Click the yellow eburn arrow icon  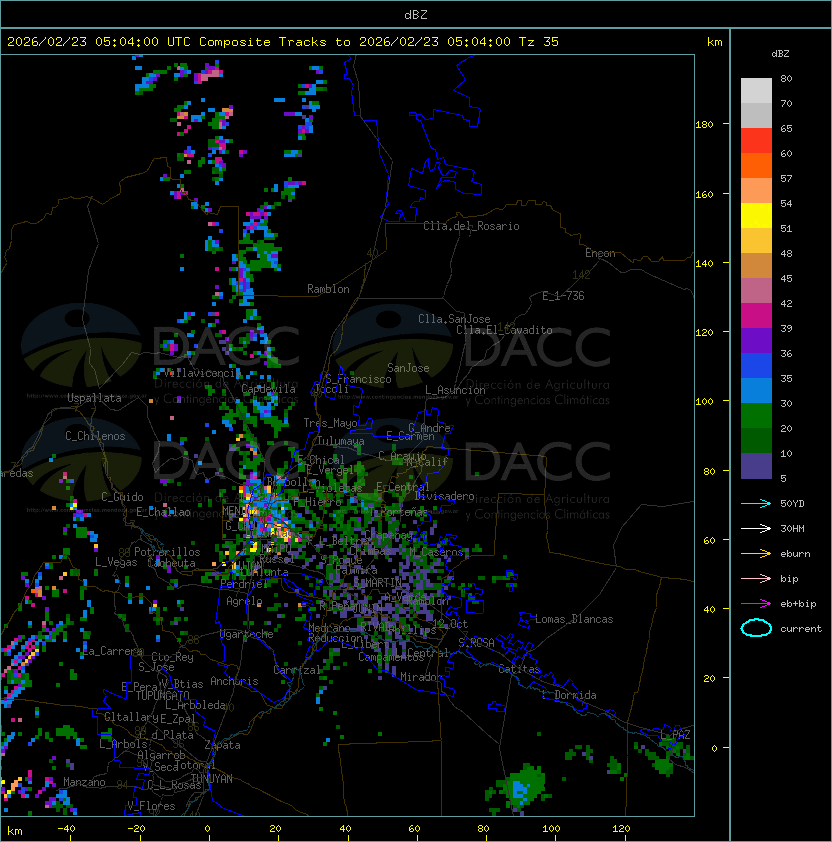tap(756, 553)
